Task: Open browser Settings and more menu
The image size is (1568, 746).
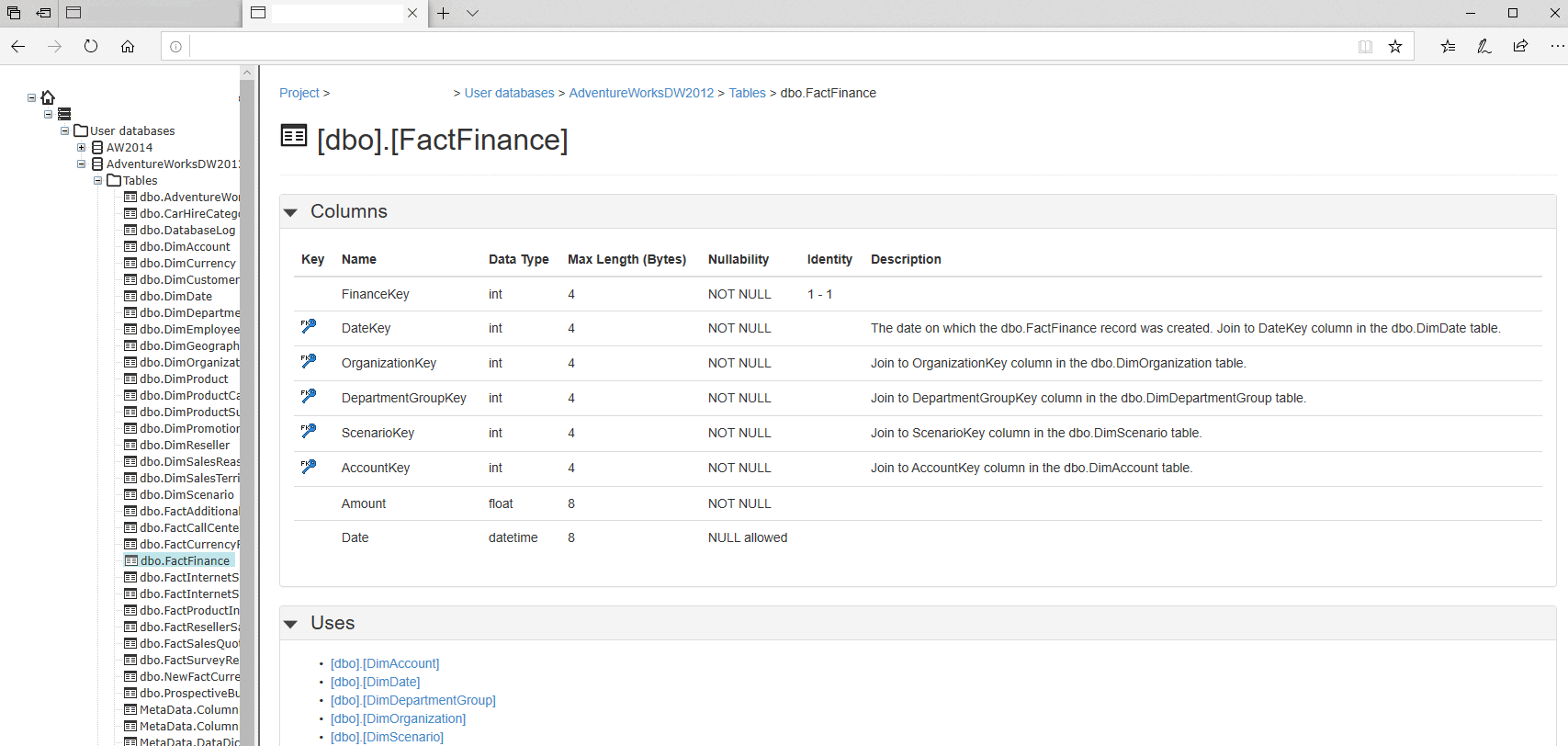Action: pos(1557,47)
